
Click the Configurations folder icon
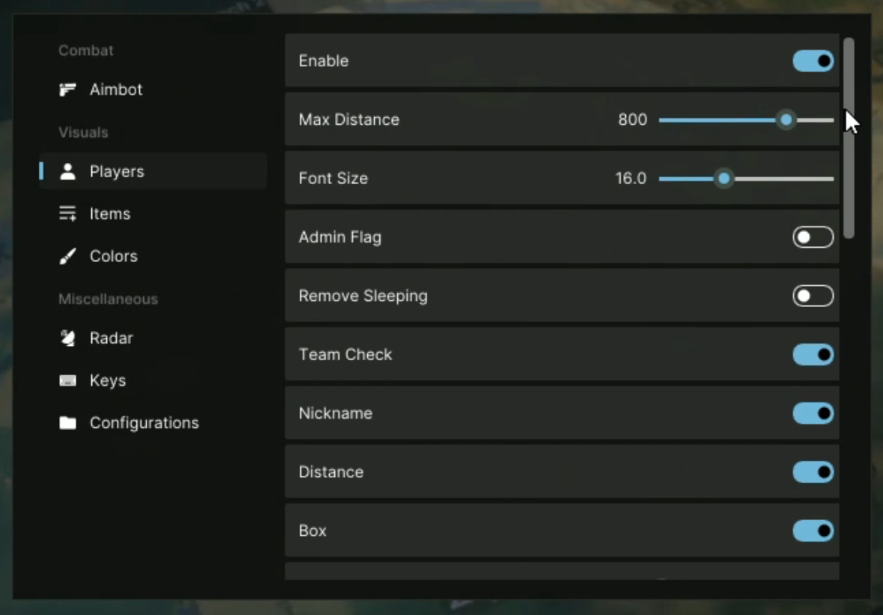click(68, 423)
